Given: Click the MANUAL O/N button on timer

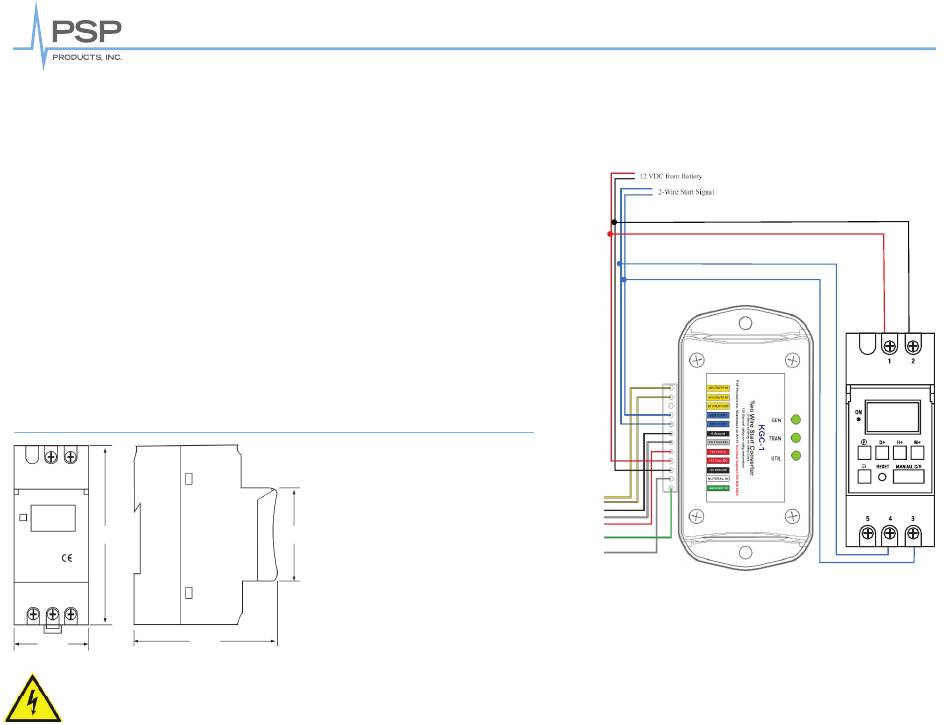Looking at the screenshot, I should point(909,476).
